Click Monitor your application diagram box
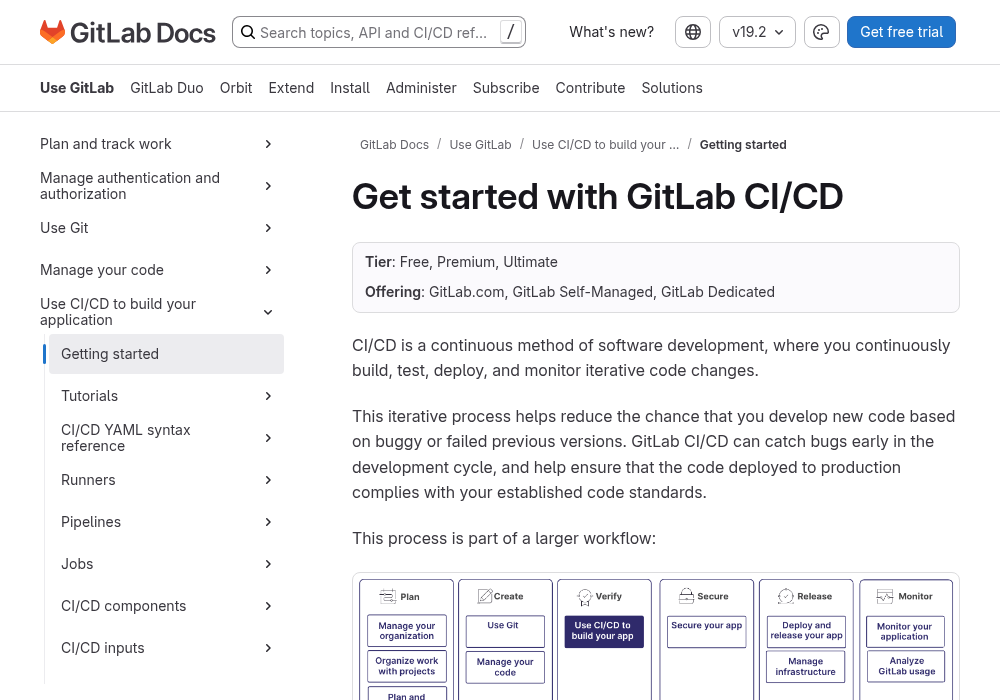Image resolution: width=1000 pixels, height=700 pixels. coord(905,632)
